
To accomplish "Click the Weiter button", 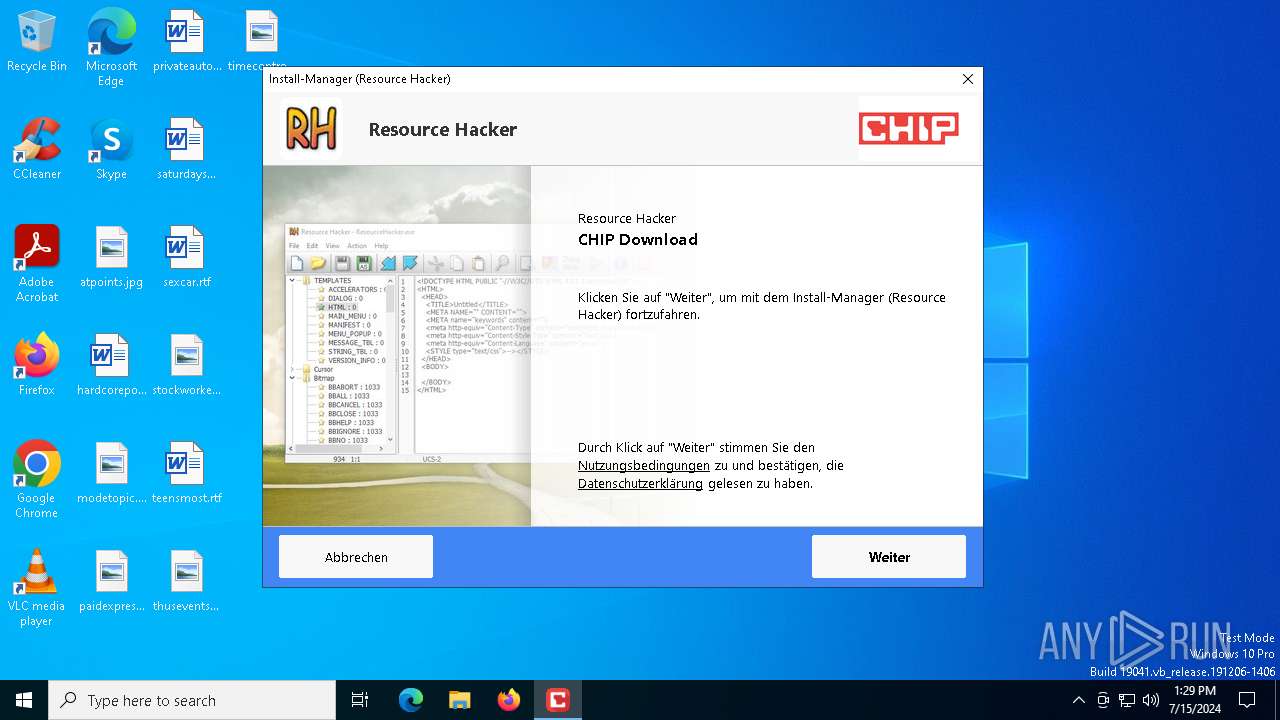I will point(888,557).
